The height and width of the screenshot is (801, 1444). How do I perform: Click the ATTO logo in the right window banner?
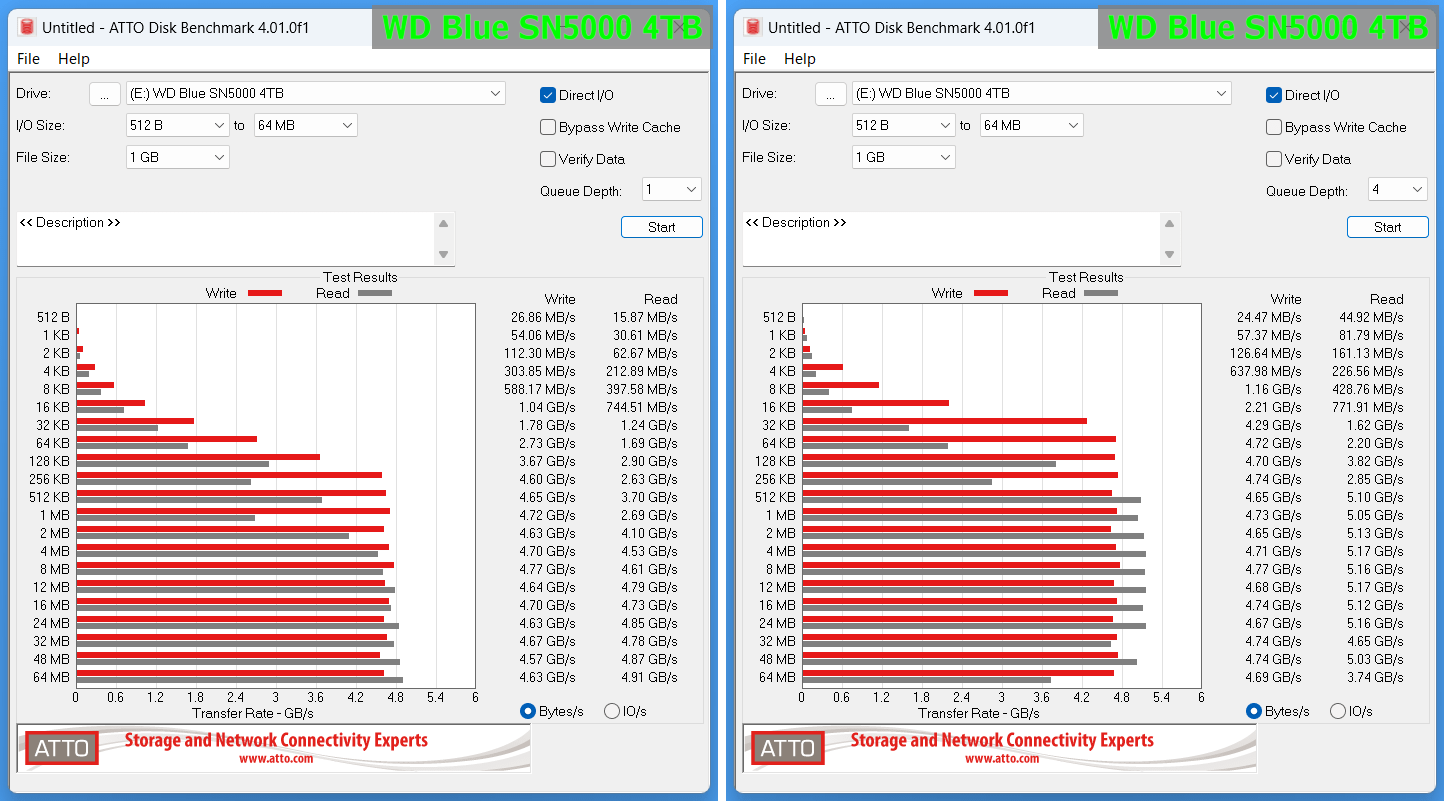pos(788,748)
